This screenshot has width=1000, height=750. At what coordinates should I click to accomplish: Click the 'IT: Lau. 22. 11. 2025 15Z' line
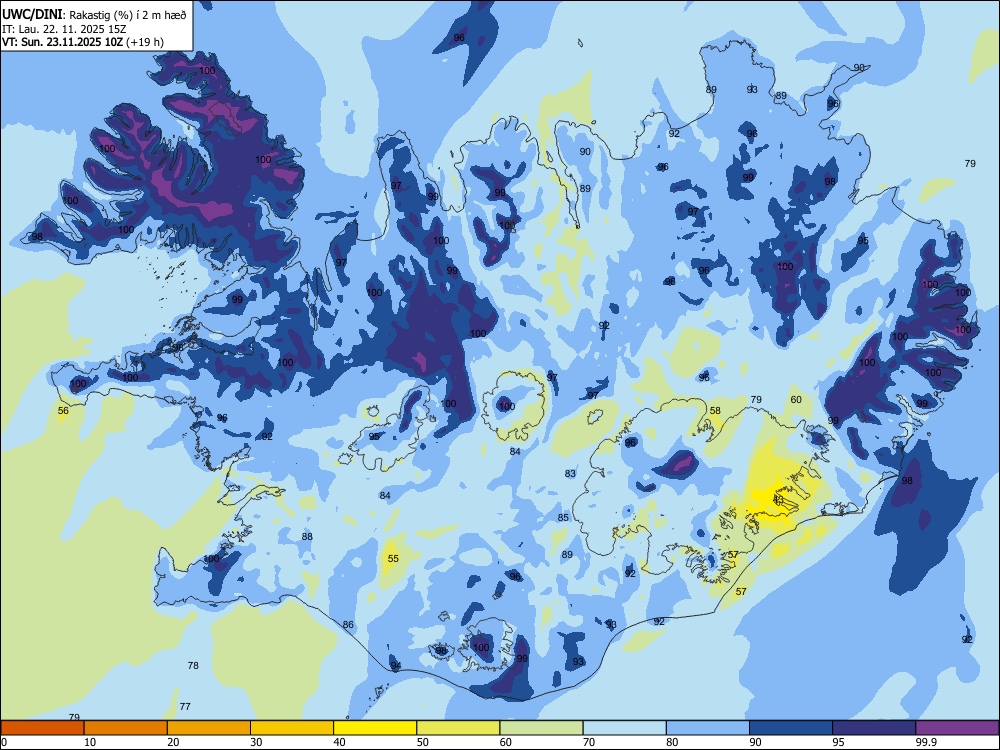64,29
